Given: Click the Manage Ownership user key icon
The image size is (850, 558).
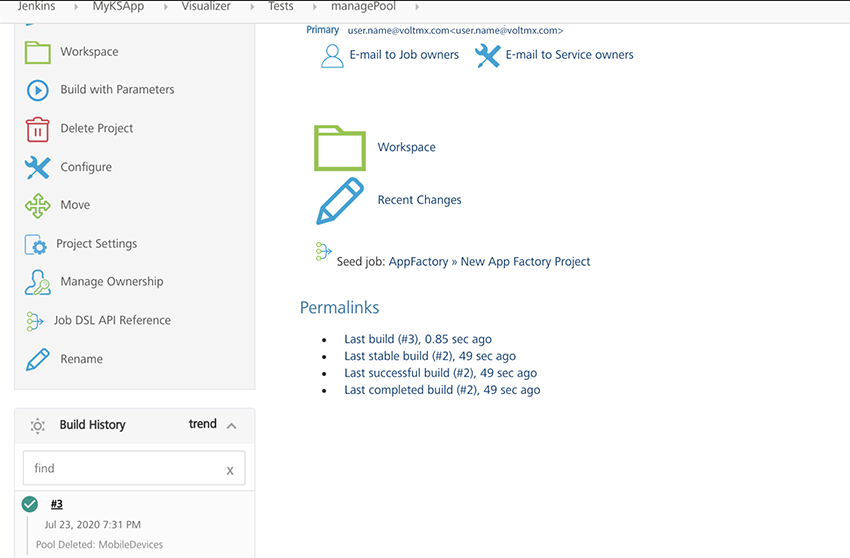Looking at the screenshot, I should pos(37,283).
